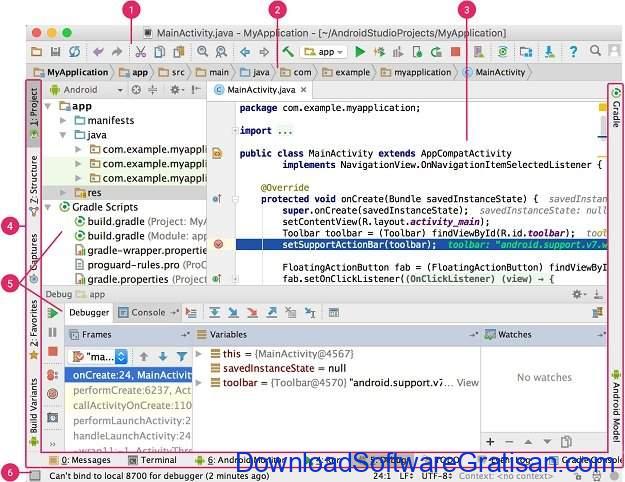This screenshot has height=482, width=625.
Task: Click the Undo arrow icon
Action: click(98, 52)
